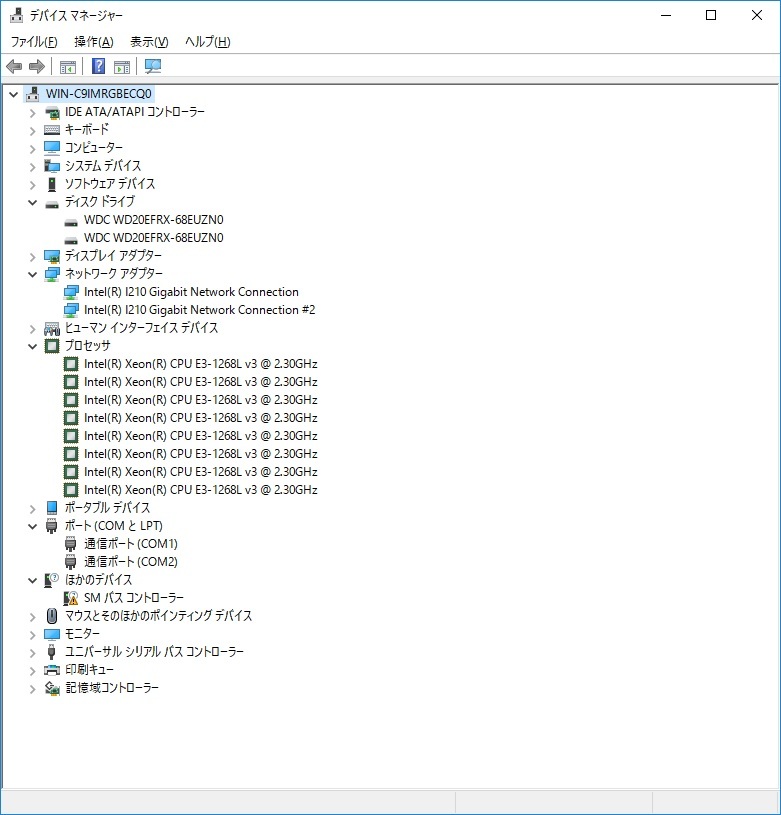Select Intel(R) I210 Gigabit Network Connection
781x815 pixels.
tap(191, 292)
